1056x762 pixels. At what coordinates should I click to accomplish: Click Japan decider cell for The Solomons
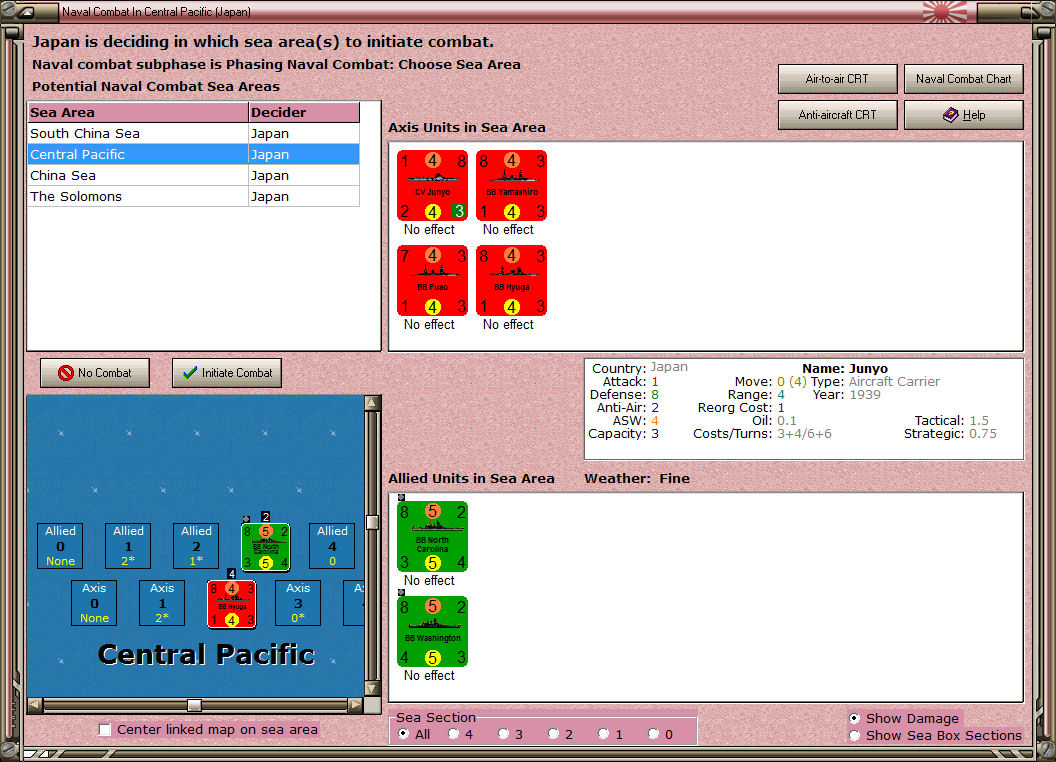pyautogui.click(x=304, y=196)
